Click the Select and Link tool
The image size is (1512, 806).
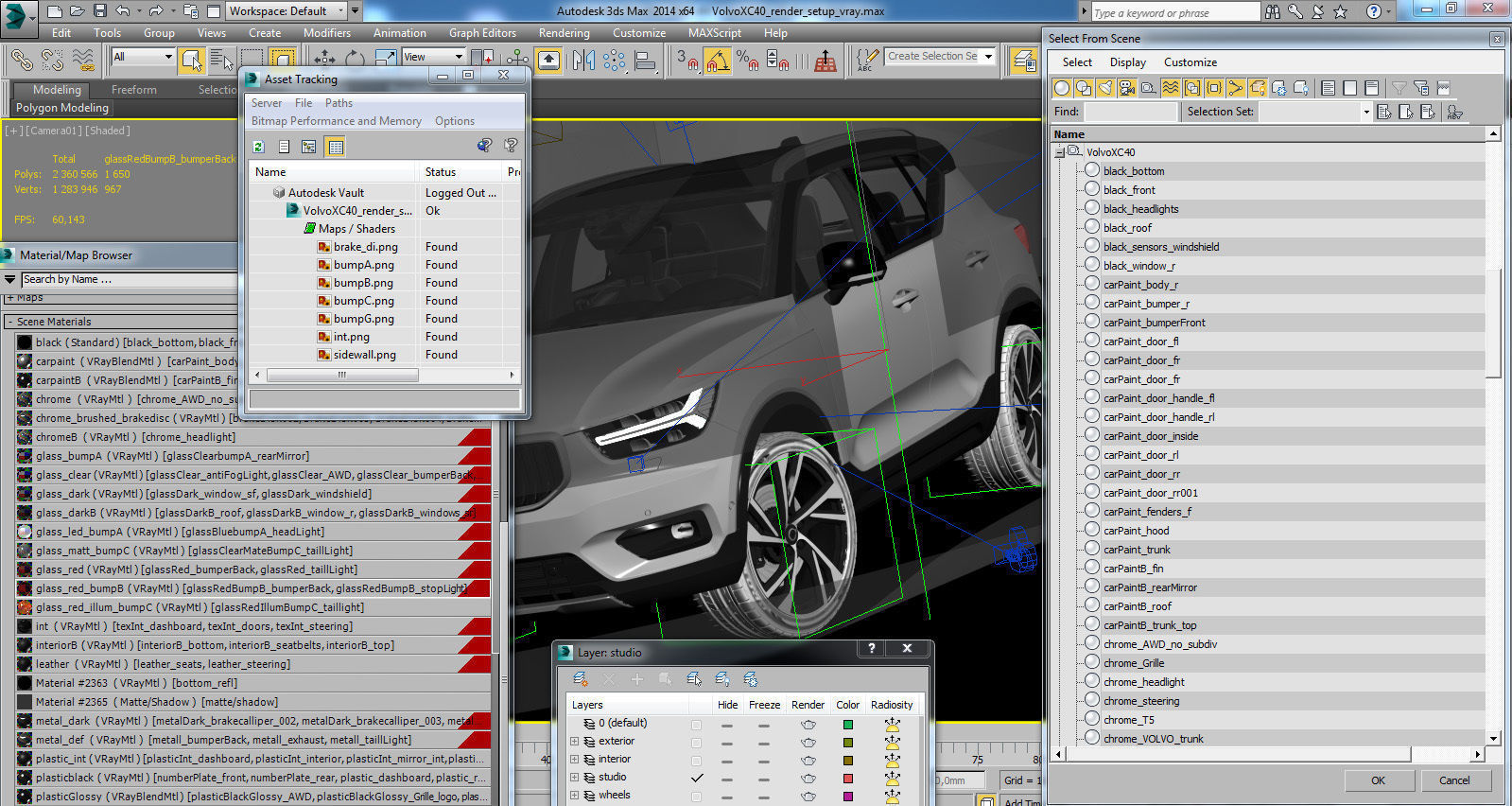point(22,60)
